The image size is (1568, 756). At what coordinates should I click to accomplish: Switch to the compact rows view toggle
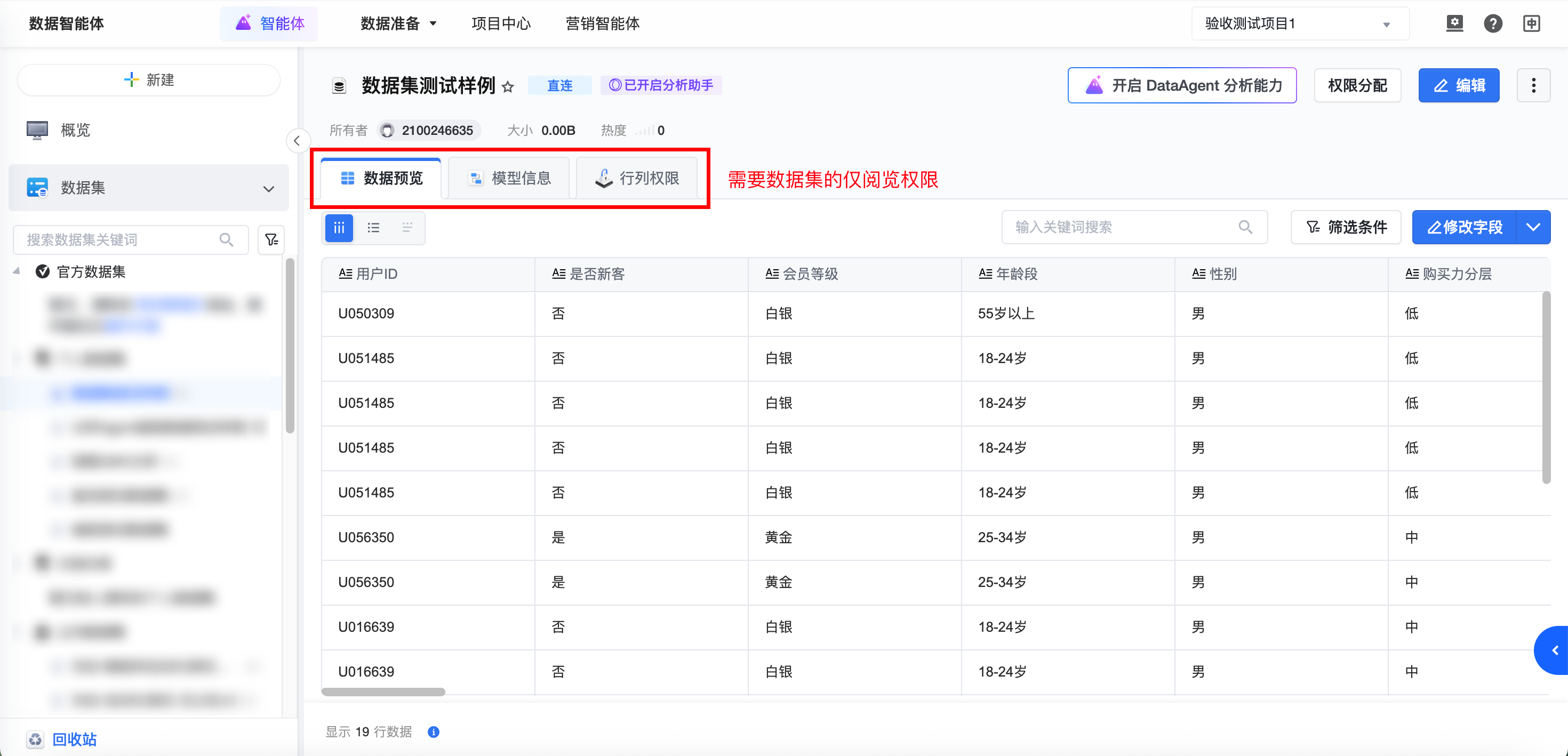[407, 228]
